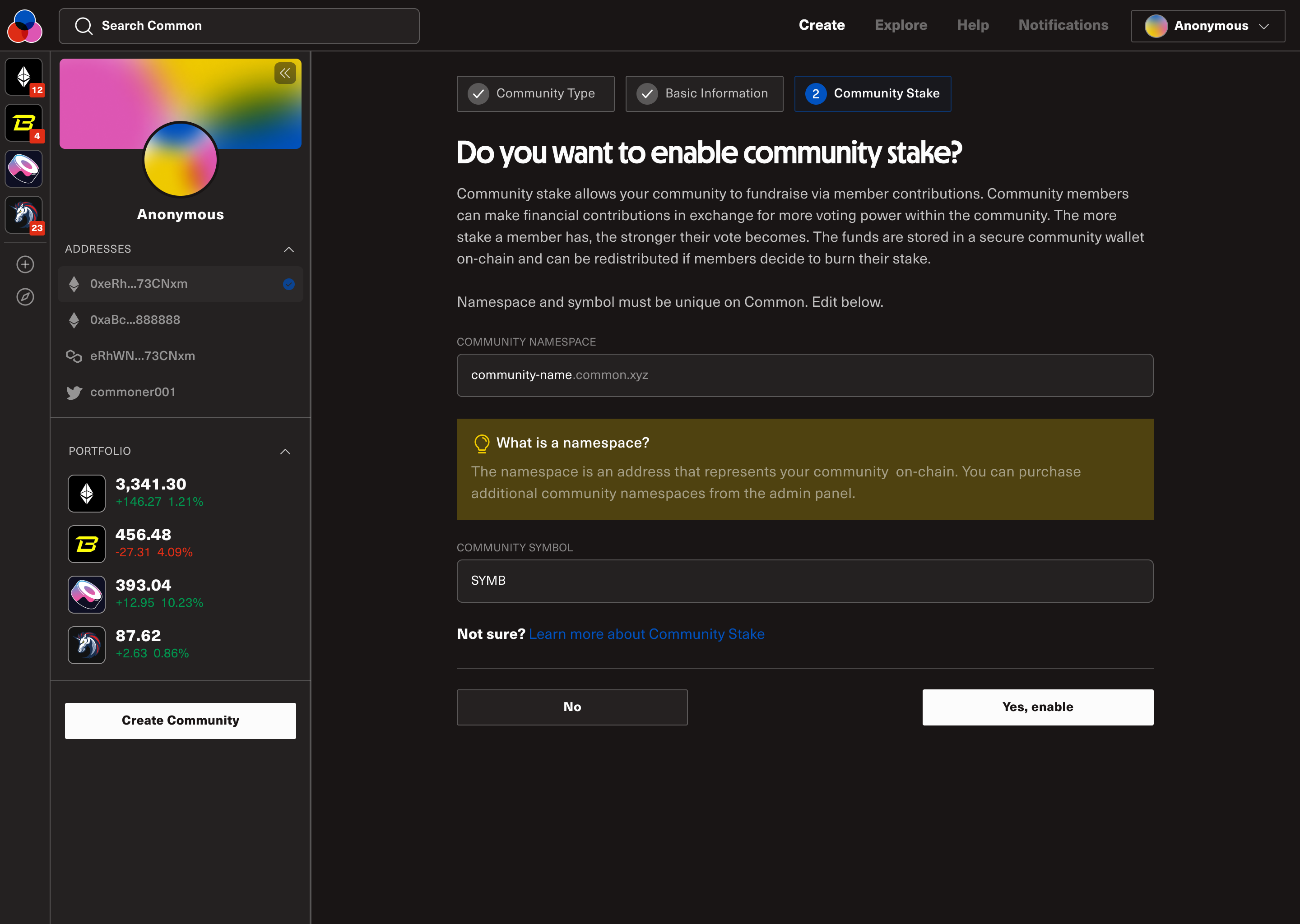Click the gradient profile avatar circle
This screenshot has height=924, width=1300.
pyautogui.click(x=181, y=159)
